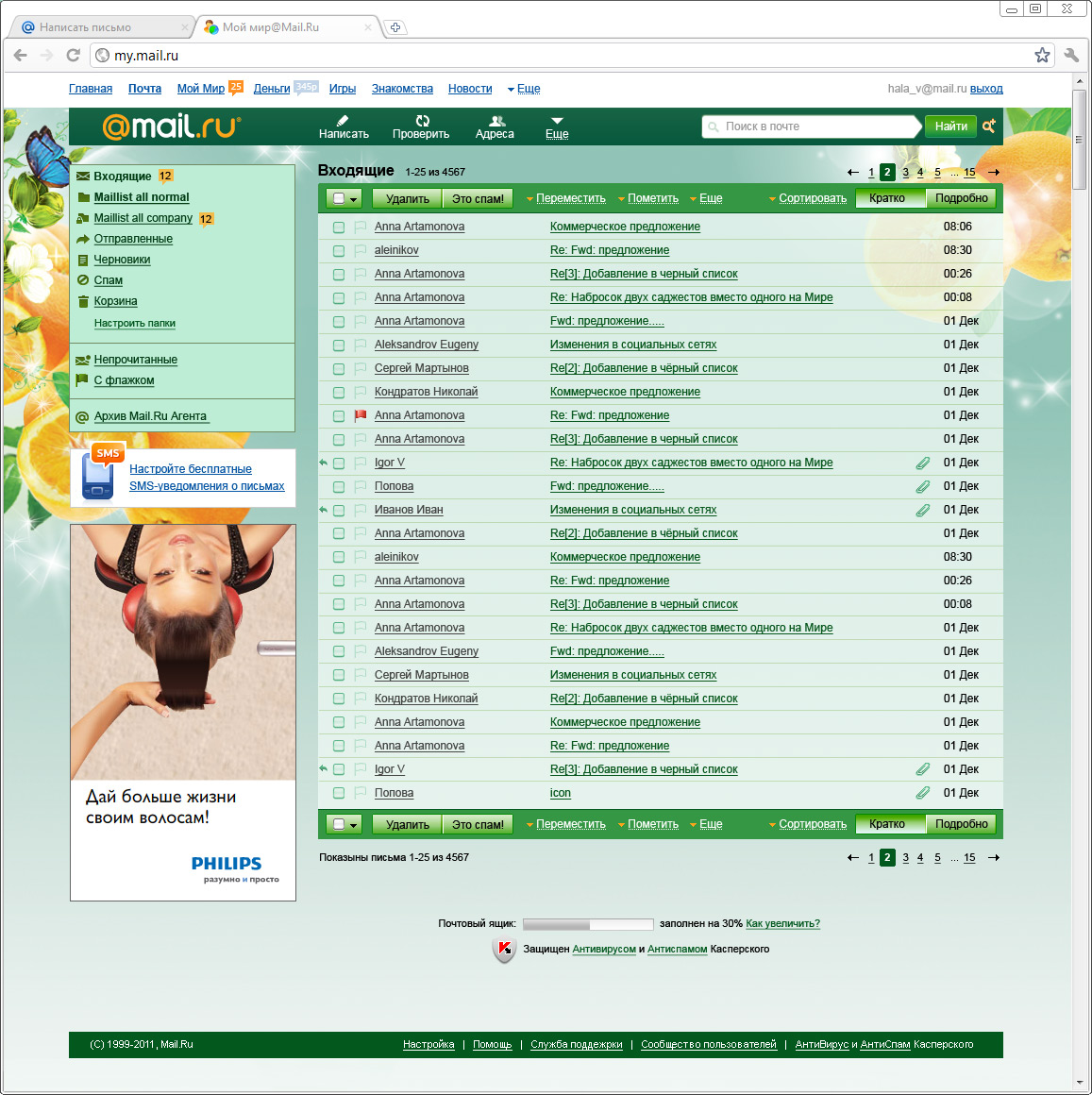Check the Igor V Набросок двух саджестов message
Screen dimensions: 1092x1095
[x=339, y=463]
